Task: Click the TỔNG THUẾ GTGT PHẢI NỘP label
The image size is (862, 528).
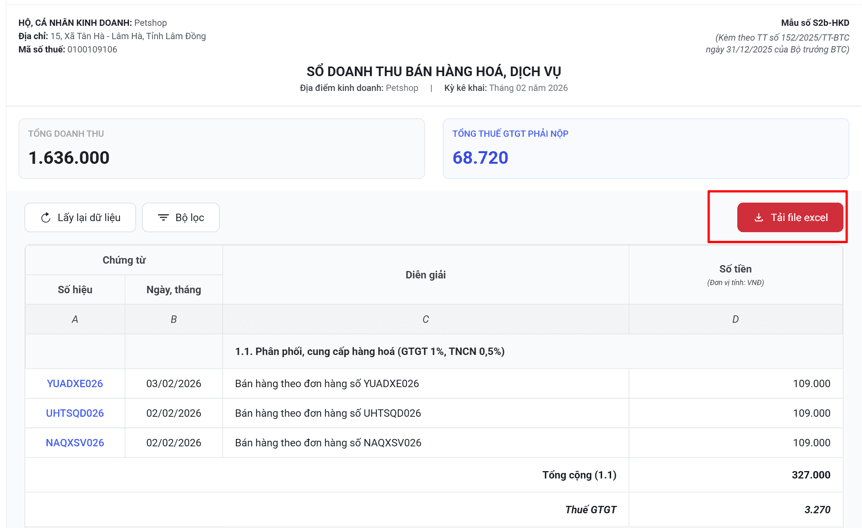Action: click(x=510, y=134)
